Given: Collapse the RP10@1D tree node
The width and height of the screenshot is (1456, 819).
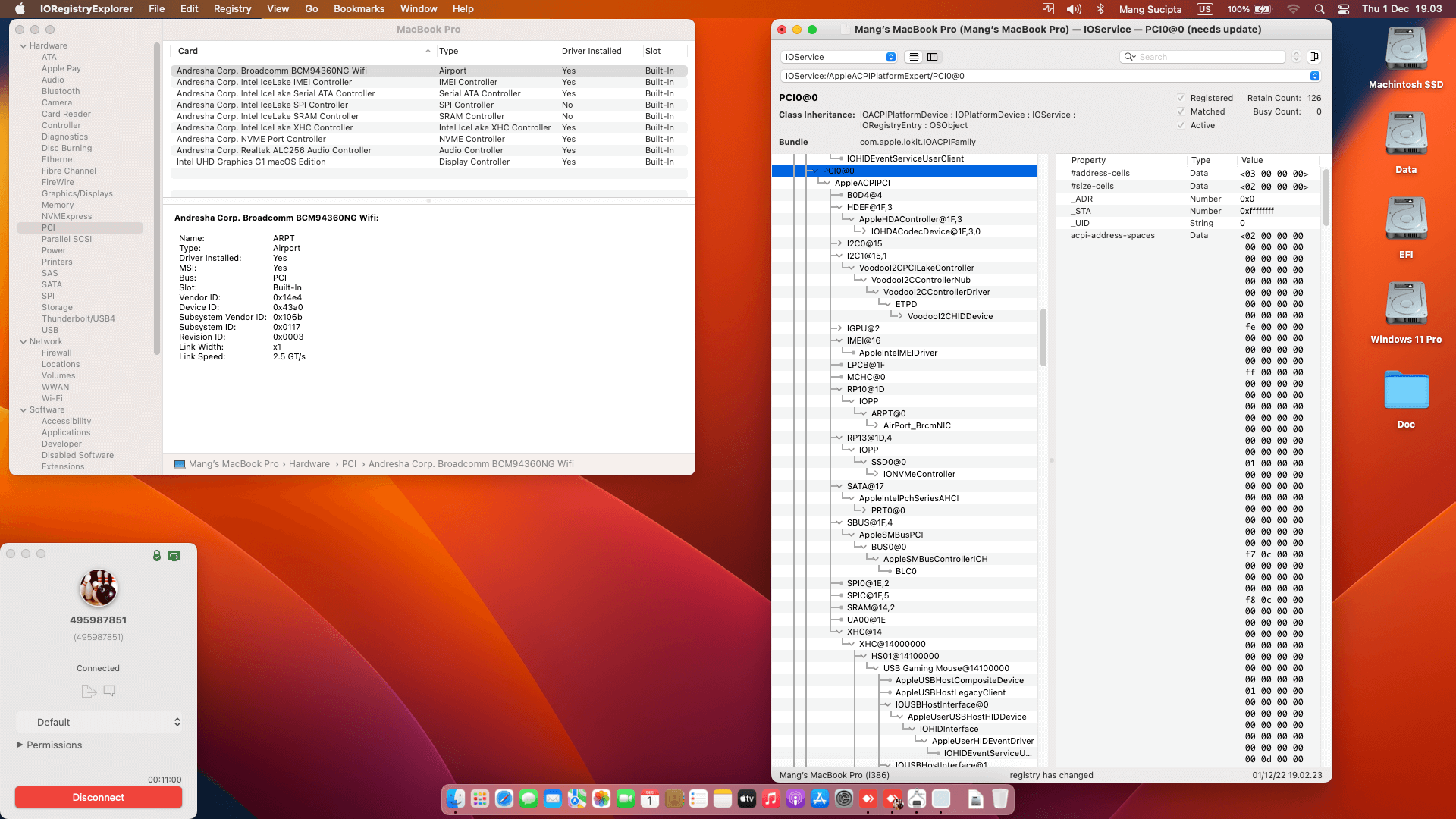Looking at the screenshot, I should click(x=838, y=389).
